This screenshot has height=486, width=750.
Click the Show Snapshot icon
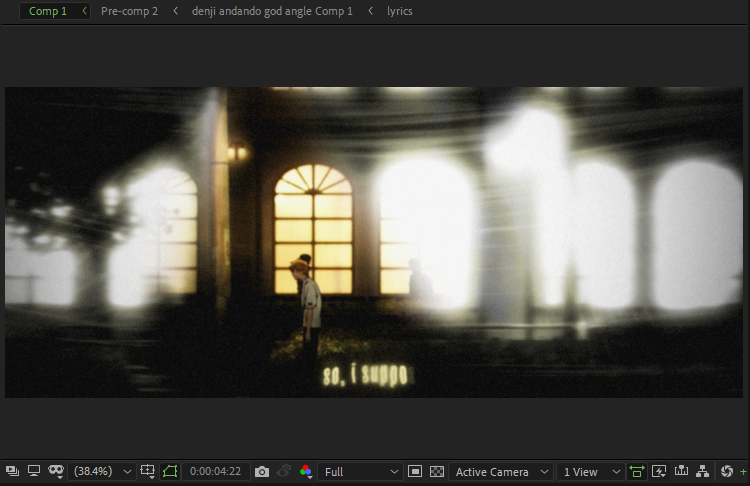[x=284, y=471]
